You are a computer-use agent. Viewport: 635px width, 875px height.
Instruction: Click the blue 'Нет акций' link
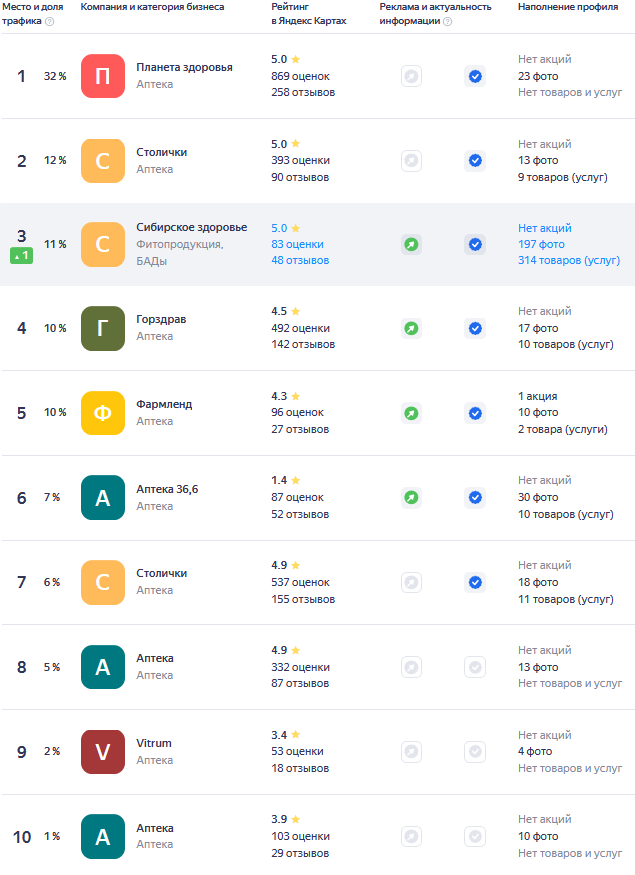[545, 228]
